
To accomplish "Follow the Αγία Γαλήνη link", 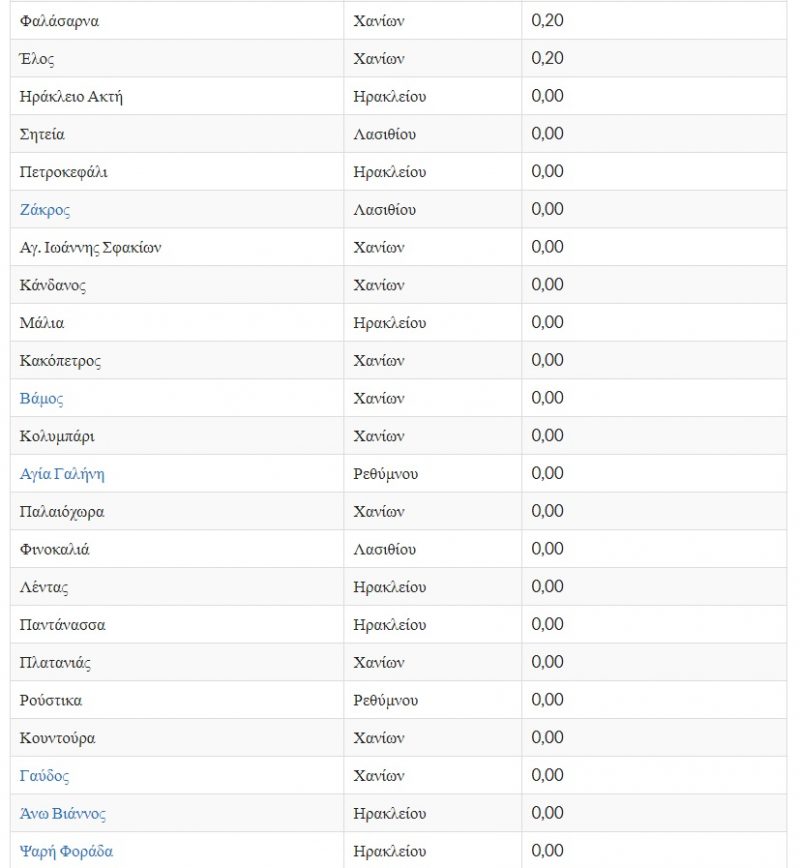I will (x=62, y=474).
